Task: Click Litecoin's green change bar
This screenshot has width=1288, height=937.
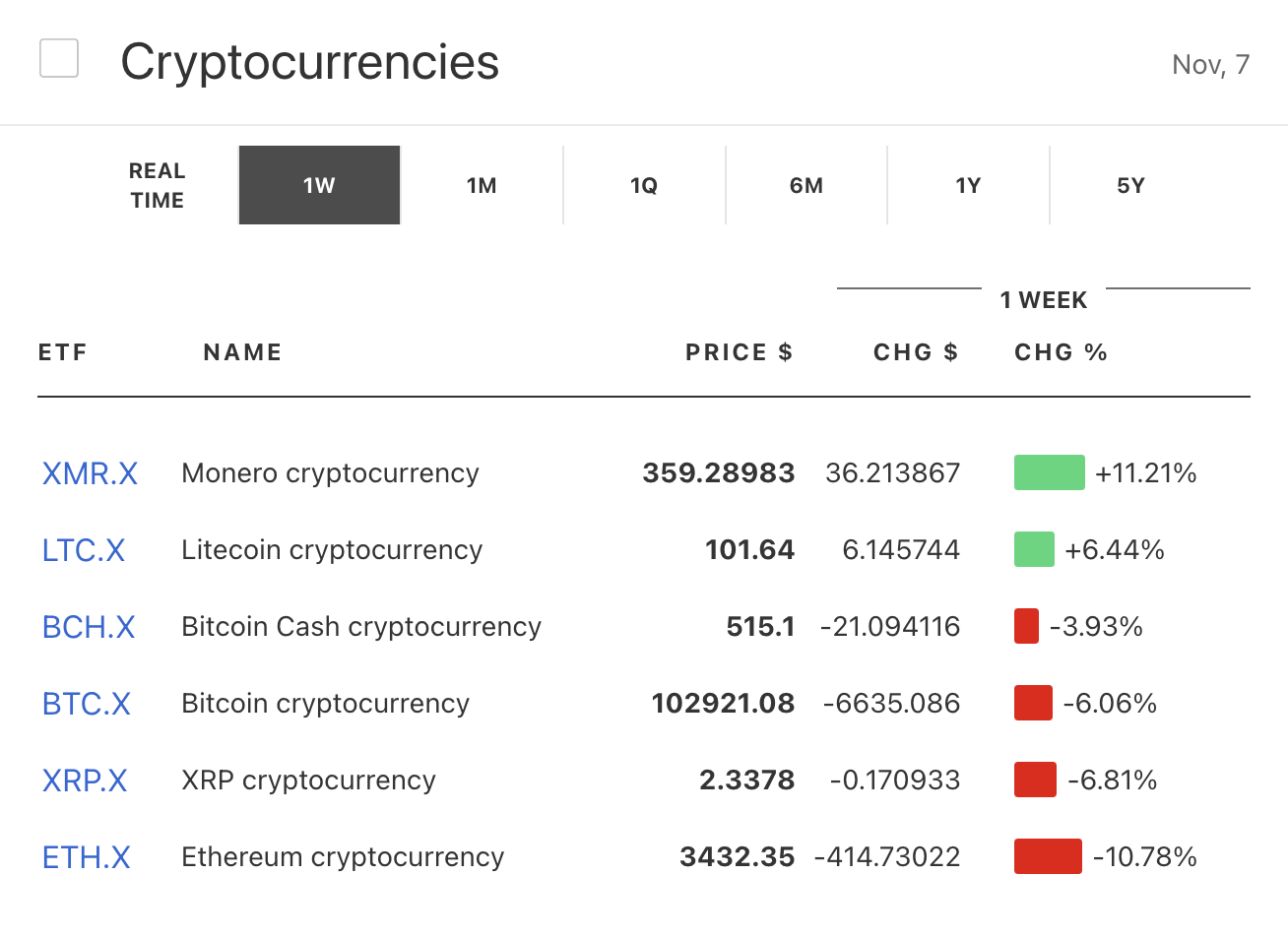Action: [1034, 549]
